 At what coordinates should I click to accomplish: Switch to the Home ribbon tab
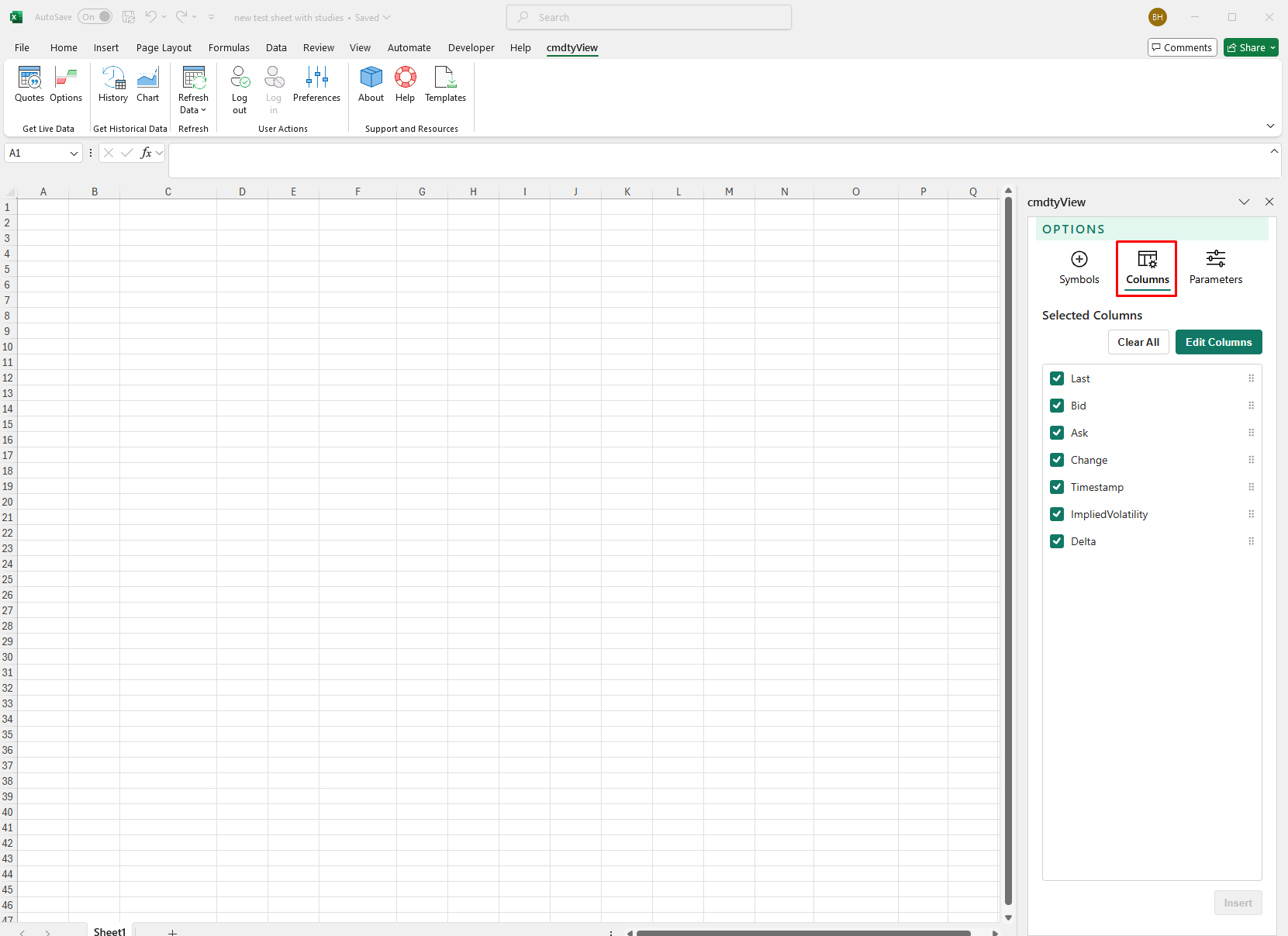click(64, 47)
